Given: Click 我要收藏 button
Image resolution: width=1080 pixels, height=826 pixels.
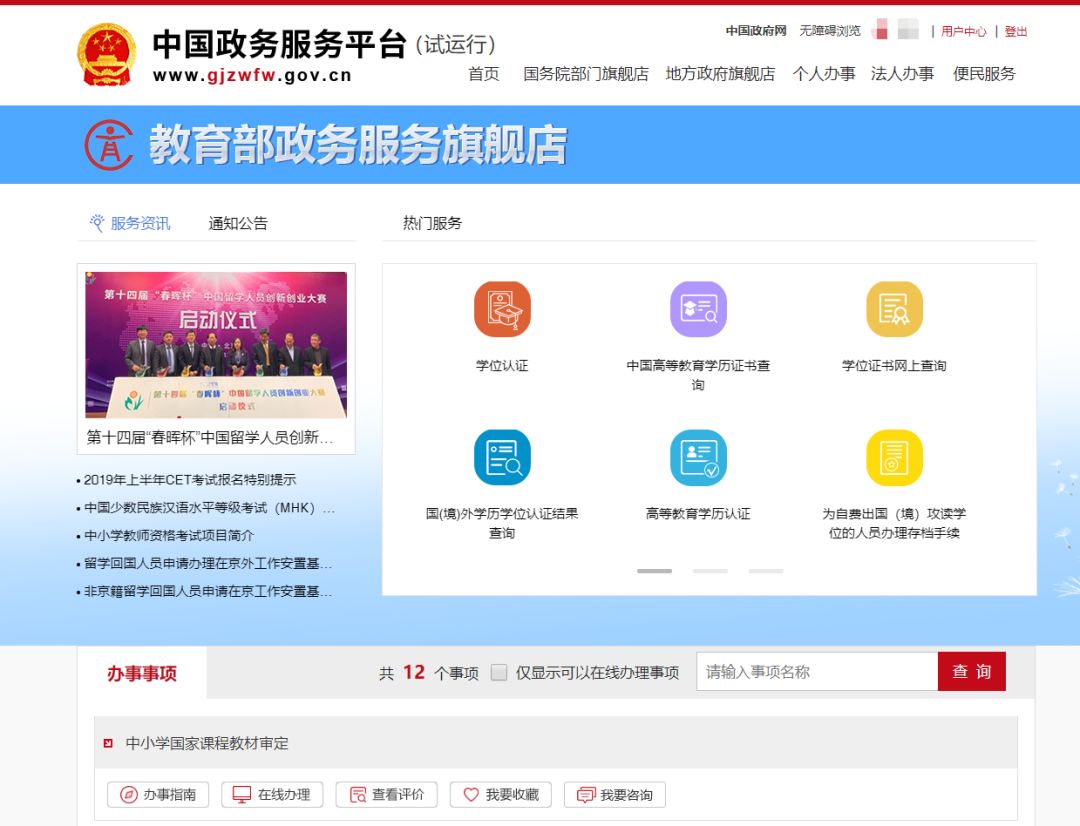Looking at the screenshot, I should coord(501,794).
